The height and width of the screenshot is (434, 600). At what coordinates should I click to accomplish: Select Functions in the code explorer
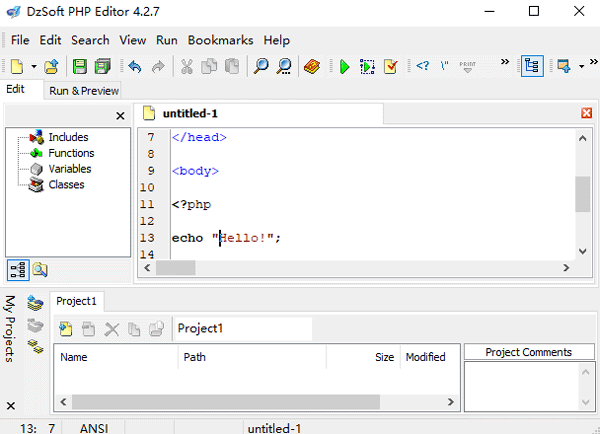coord(71,153)
